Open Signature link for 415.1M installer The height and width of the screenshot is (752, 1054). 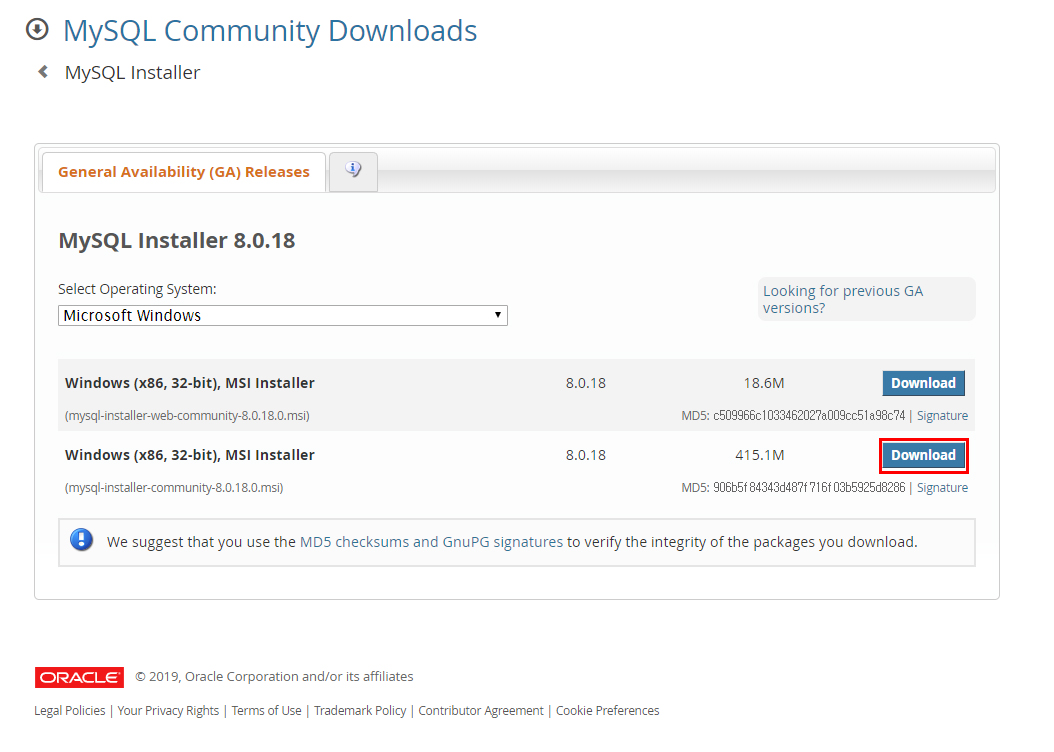click(x=942, y=488)
